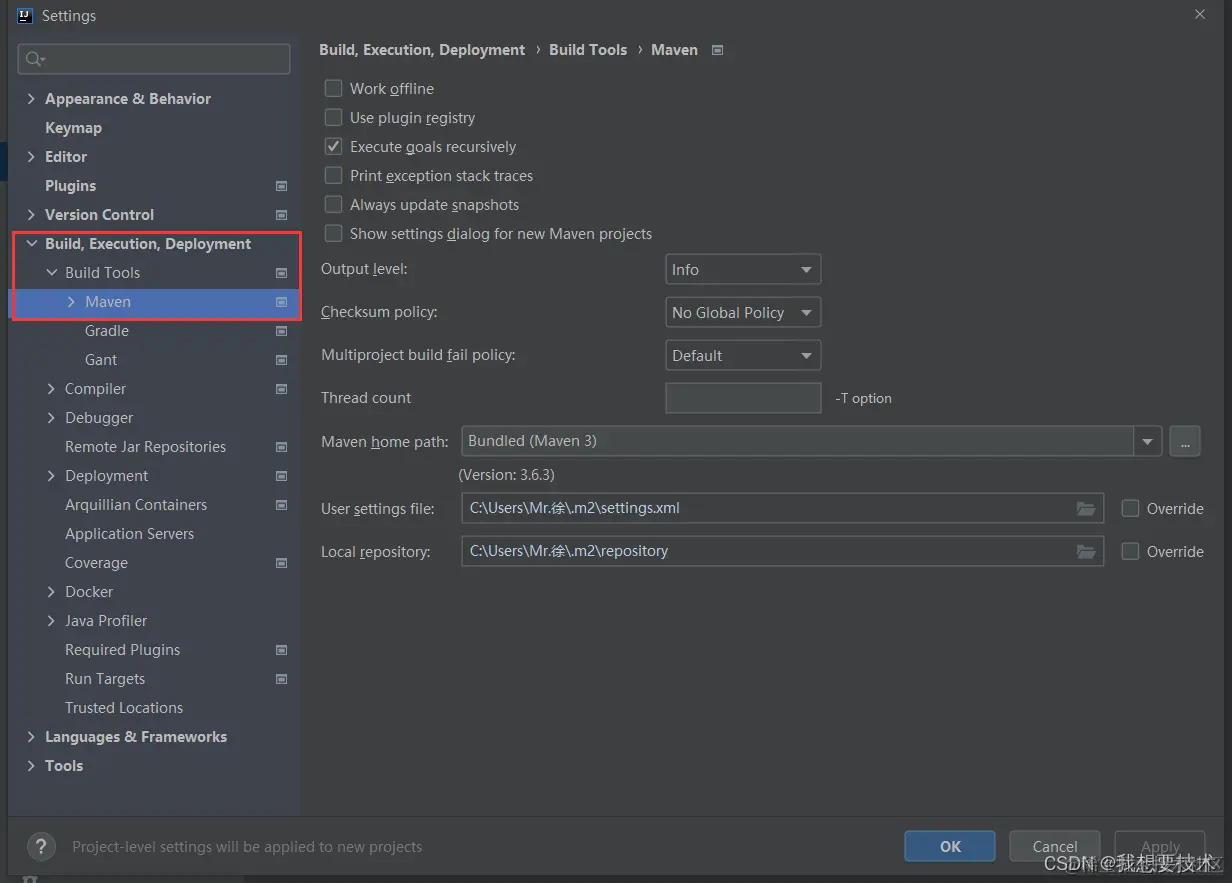Click folder browse icon in User settings file

coord(1085,508)
